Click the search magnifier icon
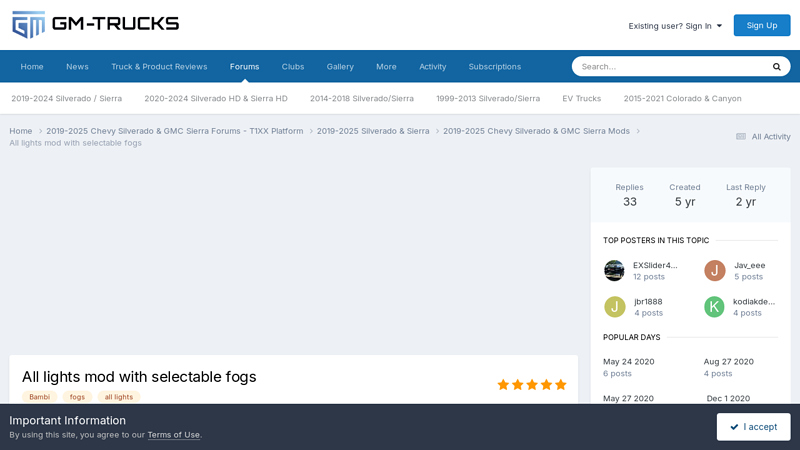 coord(777,67)
